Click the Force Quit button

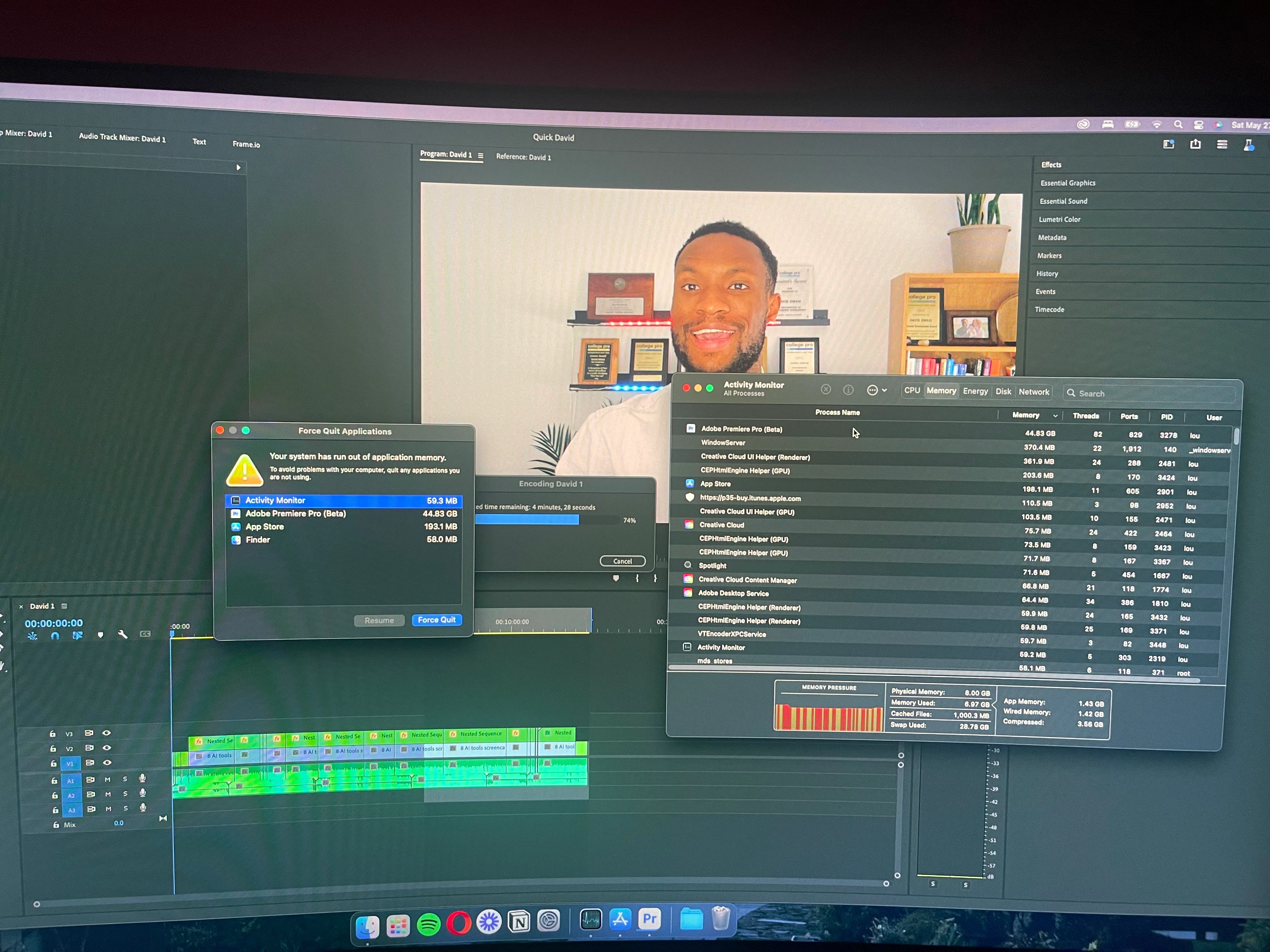point(436,620)
